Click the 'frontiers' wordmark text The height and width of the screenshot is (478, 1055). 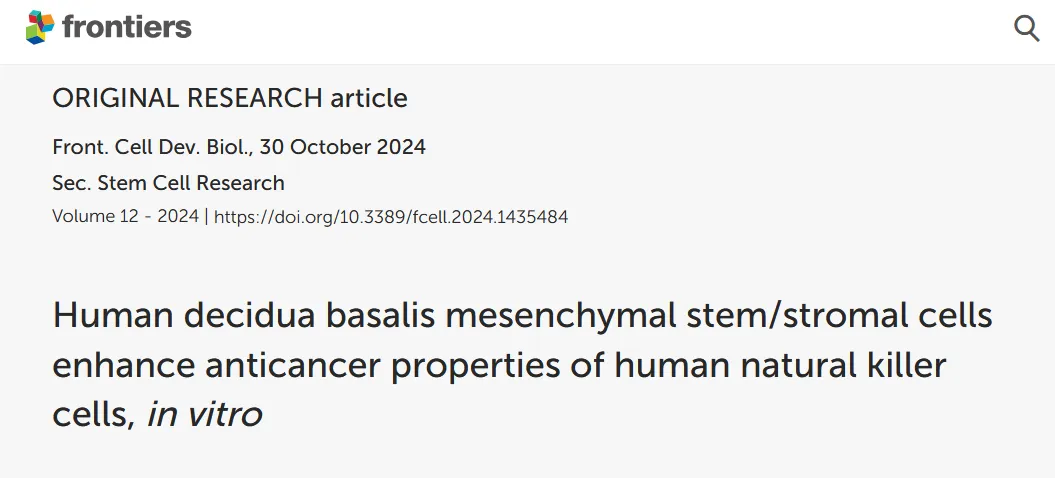coord(126,28)
